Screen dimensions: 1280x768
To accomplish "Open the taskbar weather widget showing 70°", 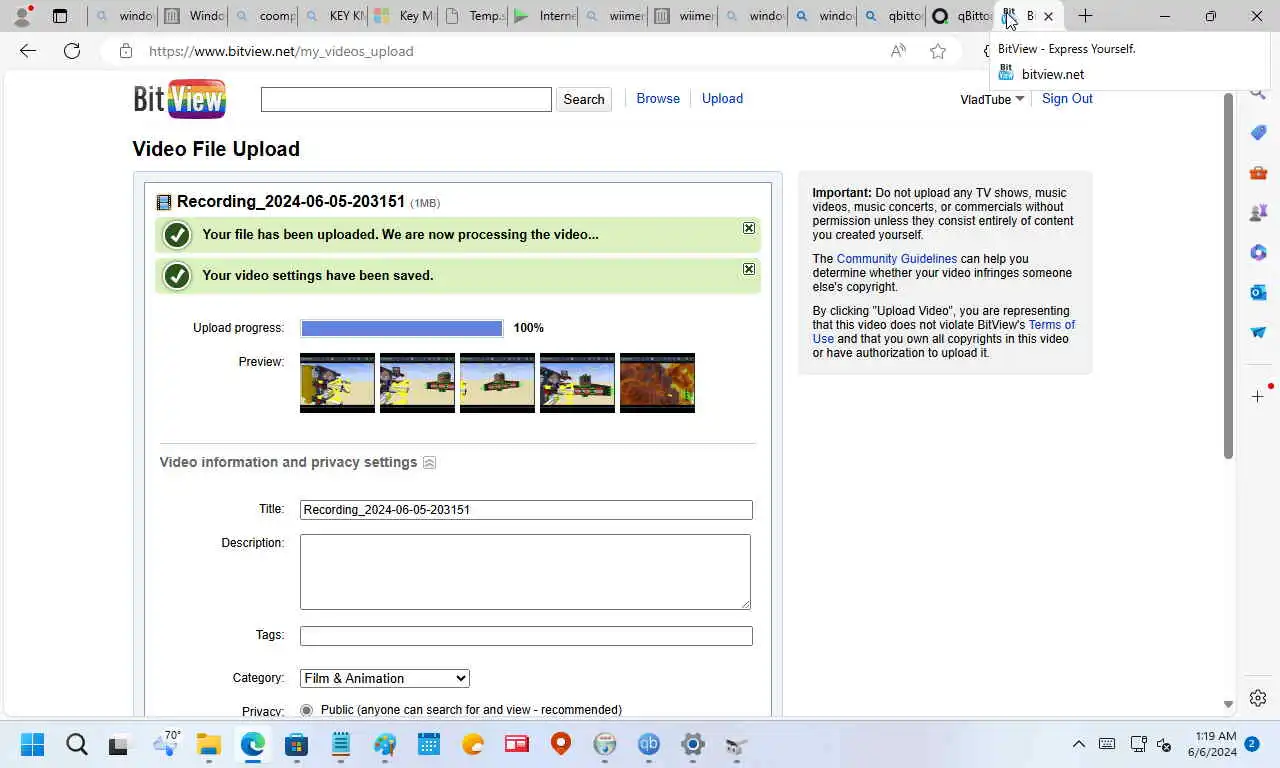I will (x=165, y=745).
